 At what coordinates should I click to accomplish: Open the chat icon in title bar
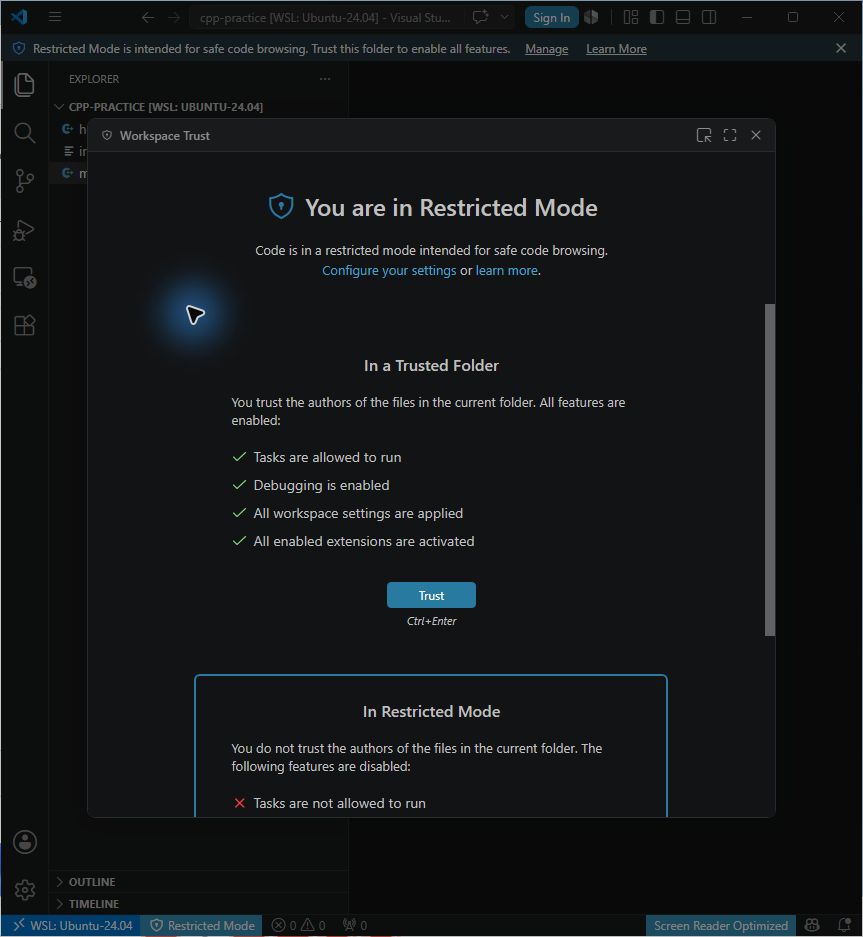click(481, 17)
